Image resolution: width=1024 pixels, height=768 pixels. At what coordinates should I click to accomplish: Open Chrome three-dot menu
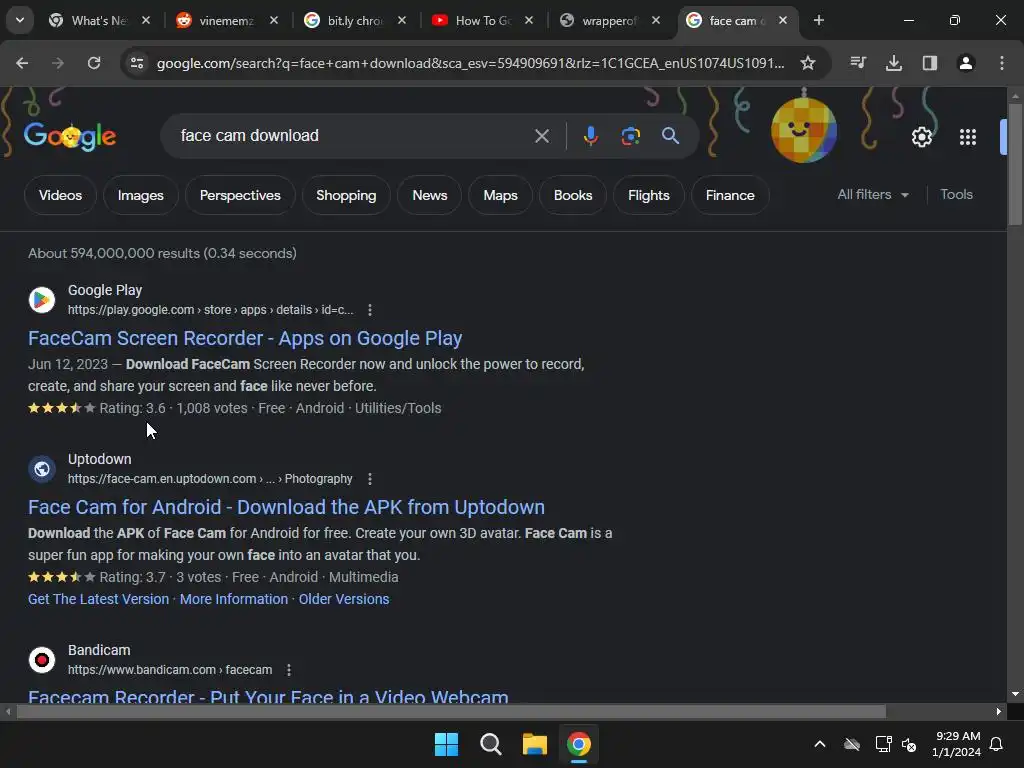(1002, 63)
